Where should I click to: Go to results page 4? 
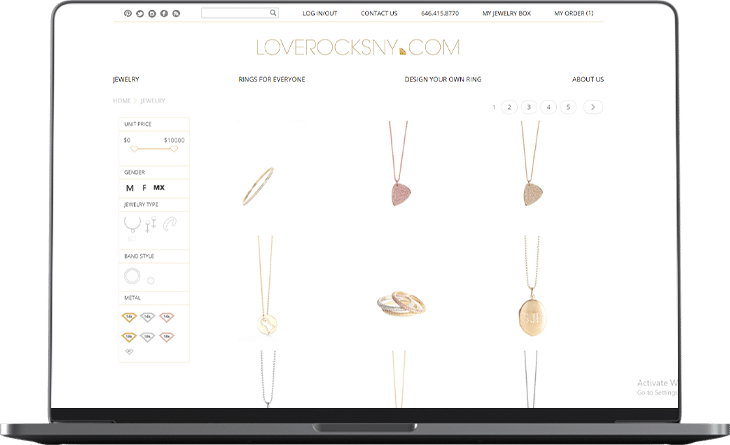coord(548,107)
